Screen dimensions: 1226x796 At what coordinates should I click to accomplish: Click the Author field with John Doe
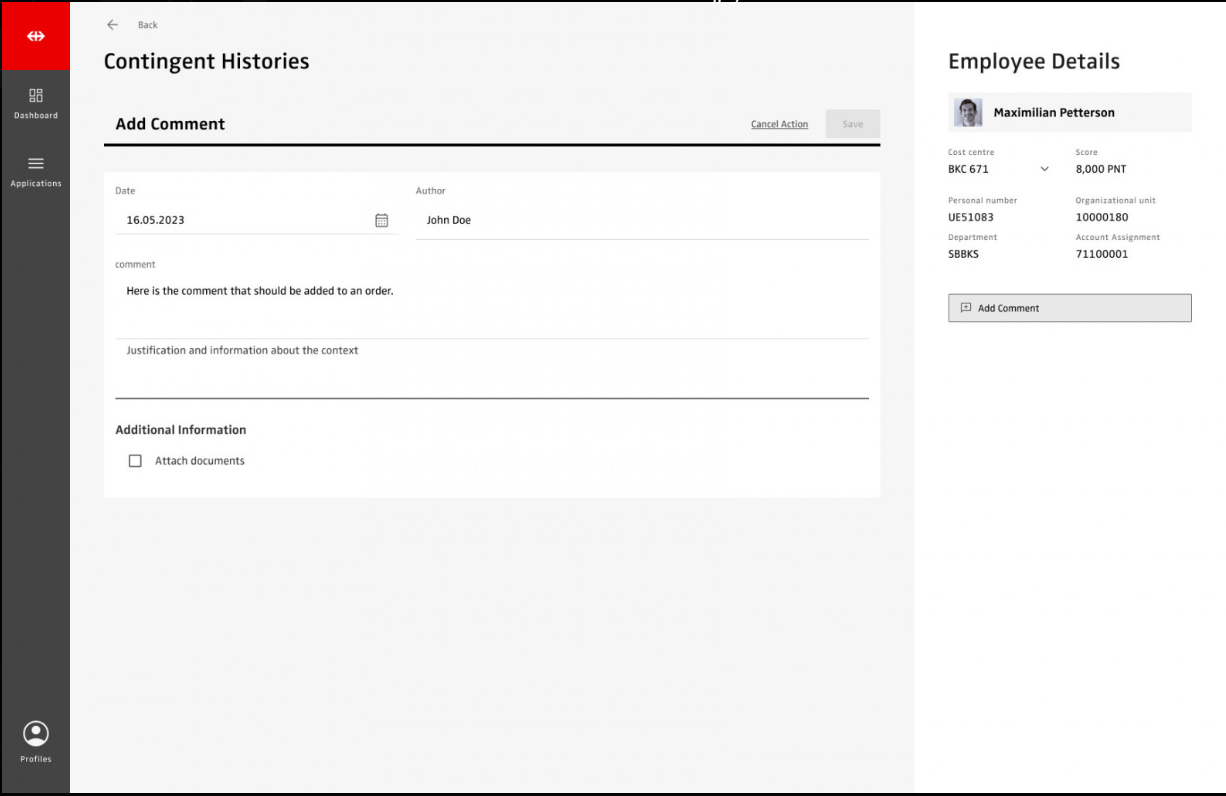pyautogui.click(x=640, y=220)
